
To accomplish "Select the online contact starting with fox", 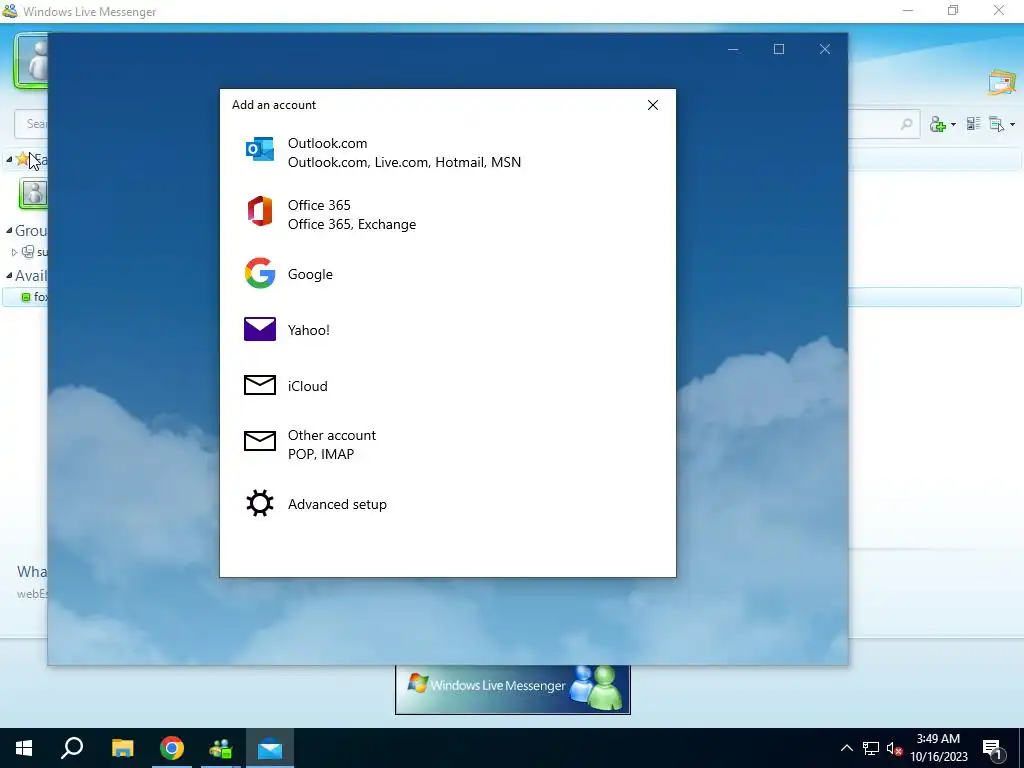I will pos(25,297).
